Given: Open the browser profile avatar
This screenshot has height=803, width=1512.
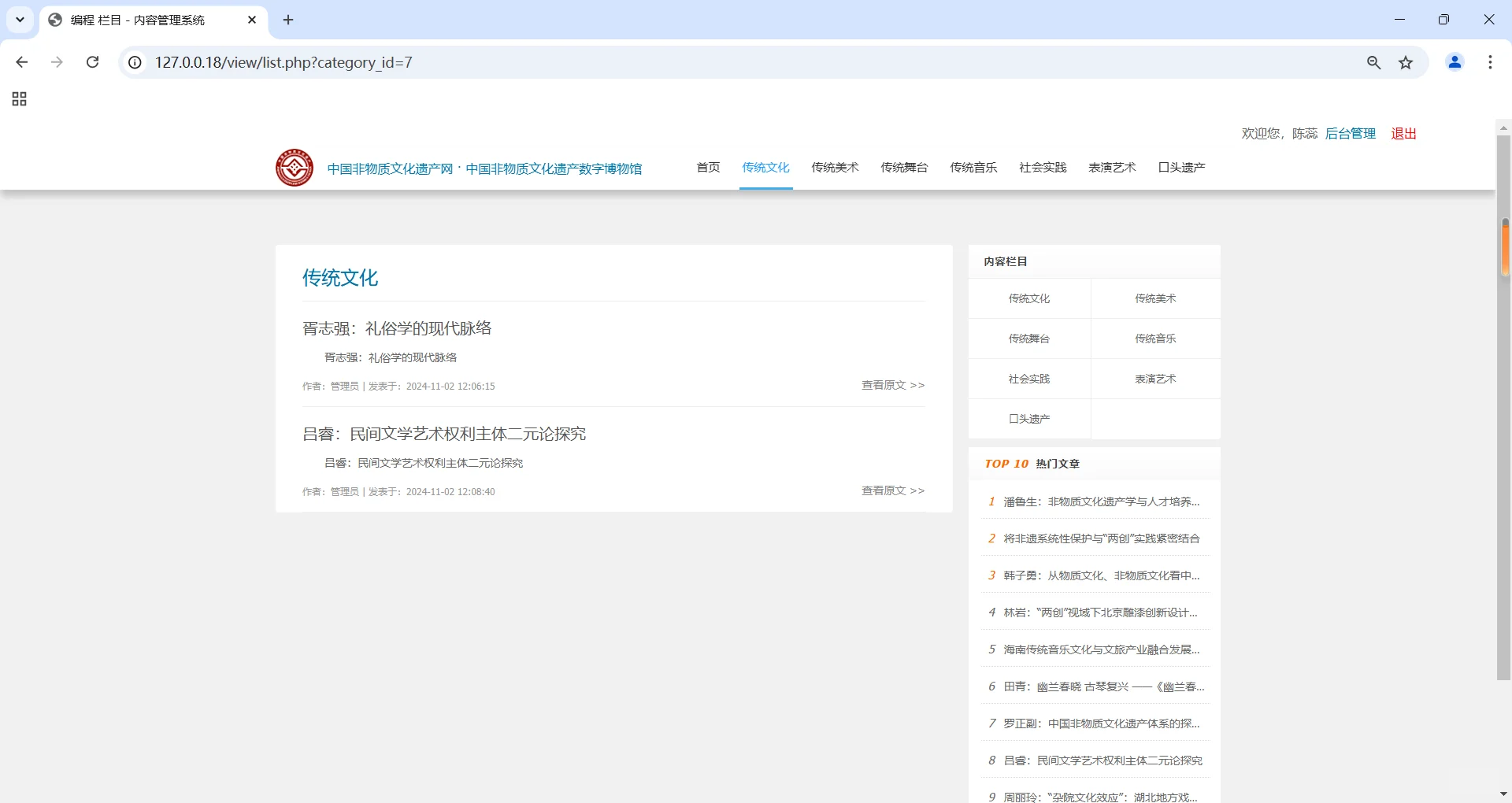Looking at the screenshot, I should [x=1455, y=62].
